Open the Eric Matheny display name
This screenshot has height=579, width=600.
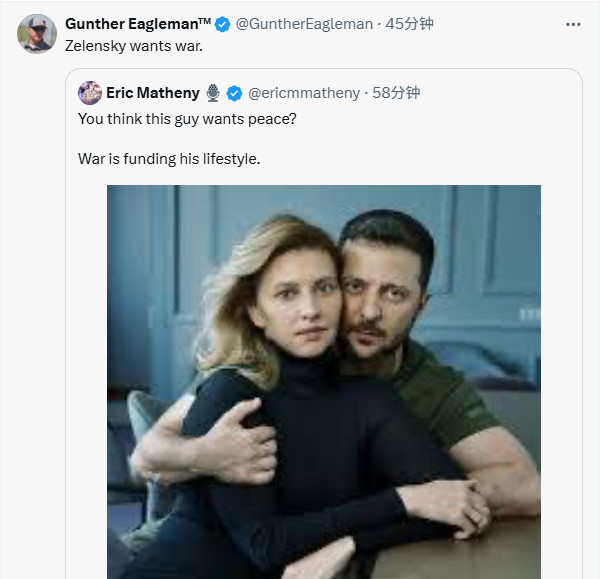coord(153,93)
